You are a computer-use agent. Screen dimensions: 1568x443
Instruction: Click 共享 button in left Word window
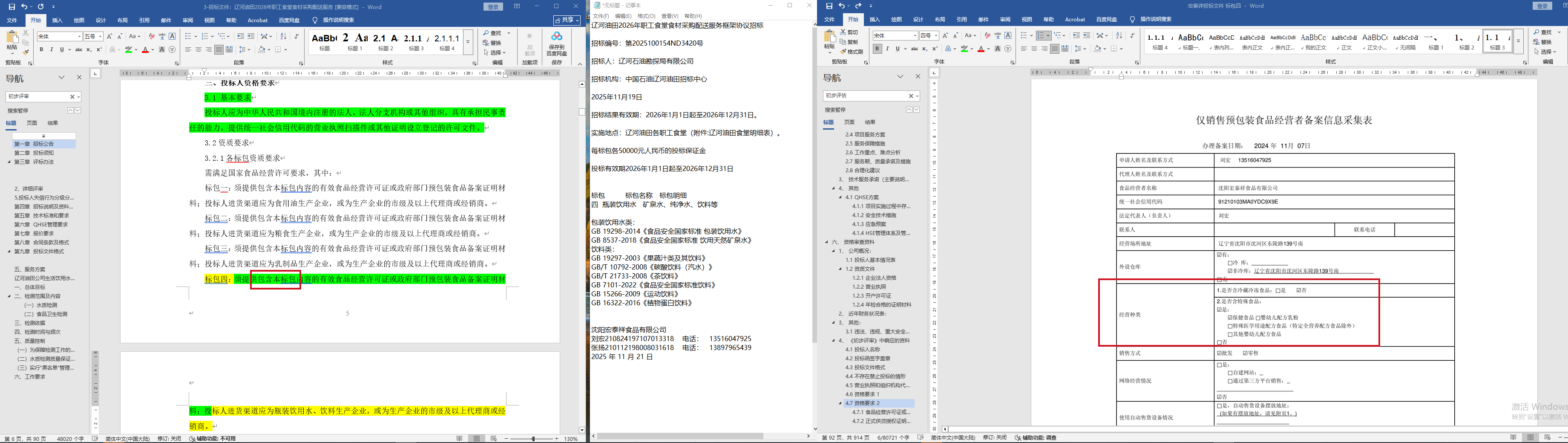[567, 20]
